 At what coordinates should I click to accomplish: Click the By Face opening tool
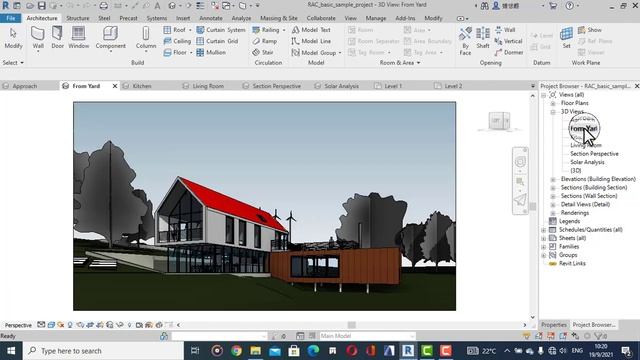(x=465, y=41)
